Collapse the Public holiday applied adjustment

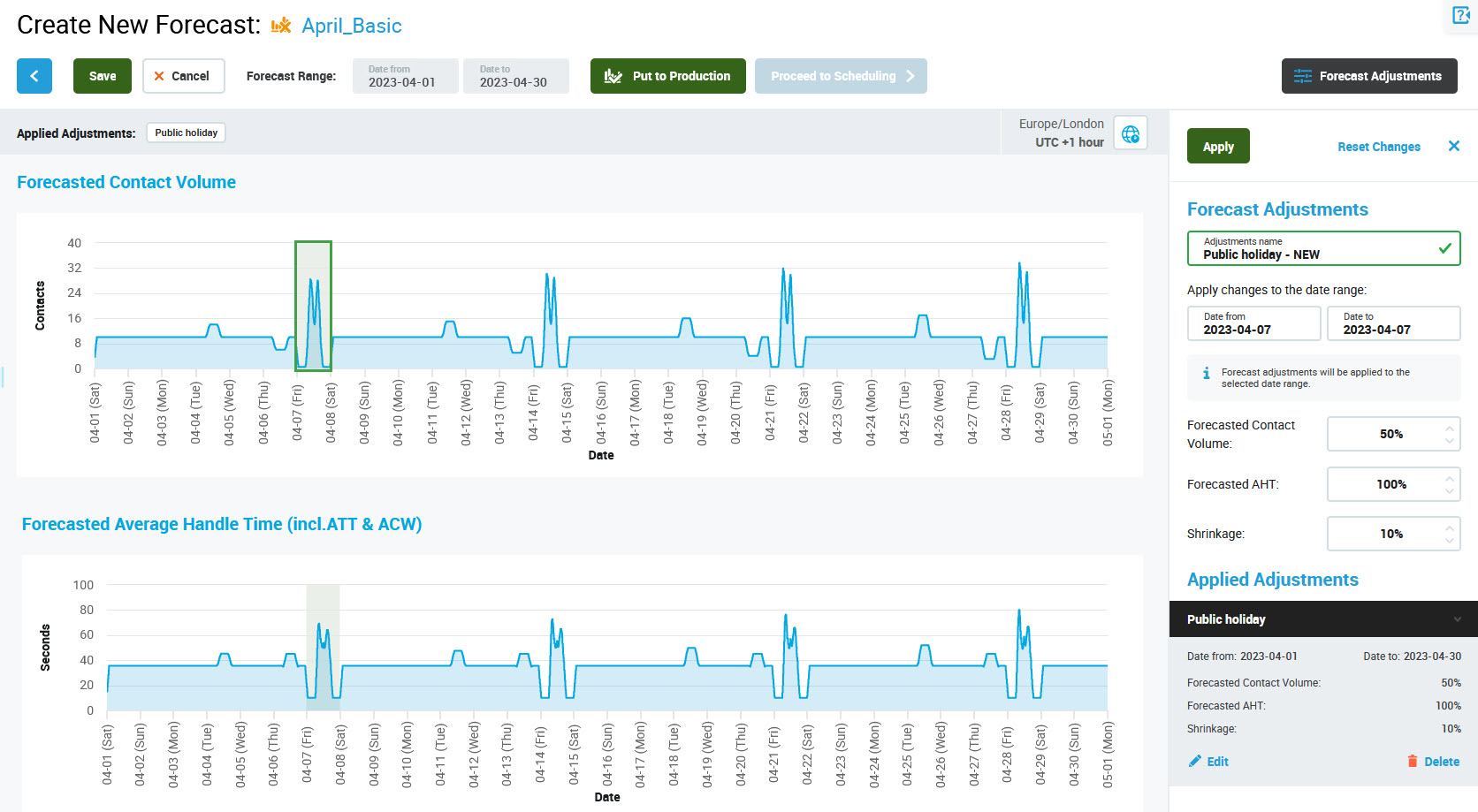[x=1457, y=619]
